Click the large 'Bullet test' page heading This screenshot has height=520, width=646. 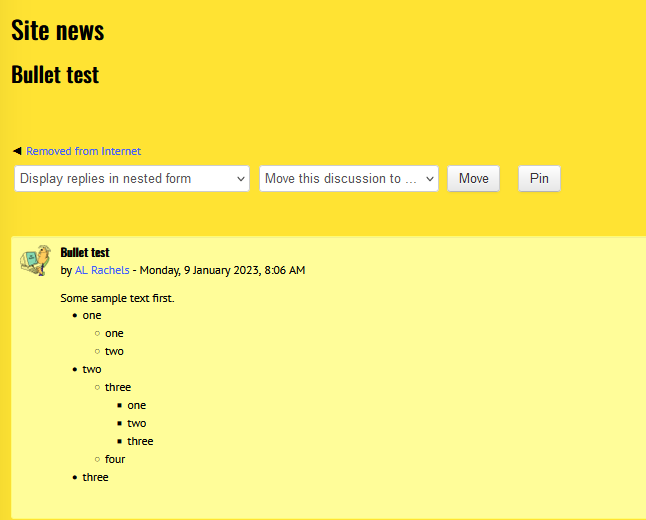click(55, 75)
